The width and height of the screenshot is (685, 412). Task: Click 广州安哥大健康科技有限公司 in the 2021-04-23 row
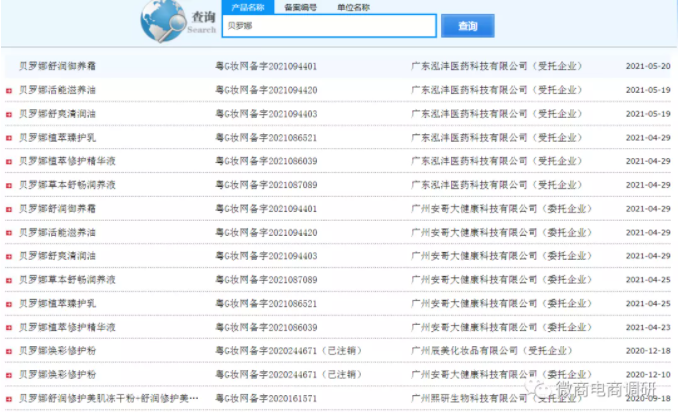pos(474,327)
